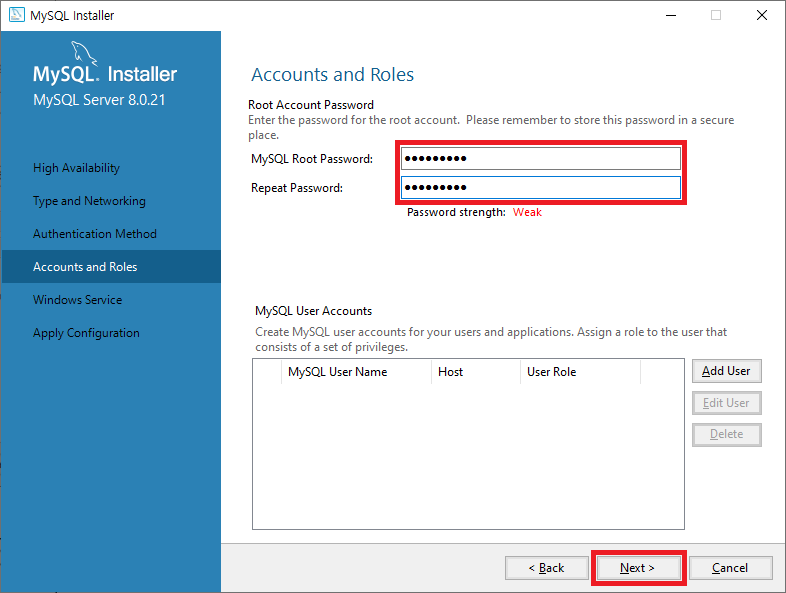
Task: Click the Accounts and Roles page heading
Action: (332, 75)
